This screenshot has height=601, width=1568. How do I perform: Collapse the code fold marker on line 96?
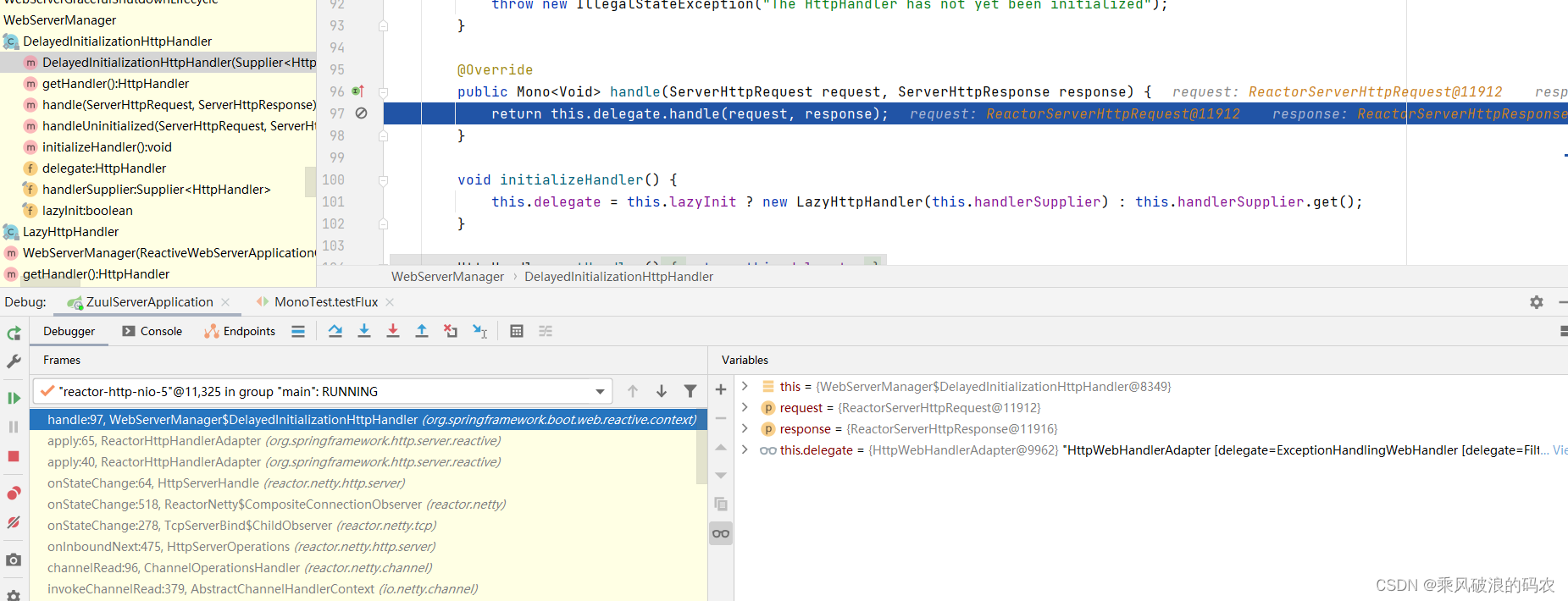point(383,91)
